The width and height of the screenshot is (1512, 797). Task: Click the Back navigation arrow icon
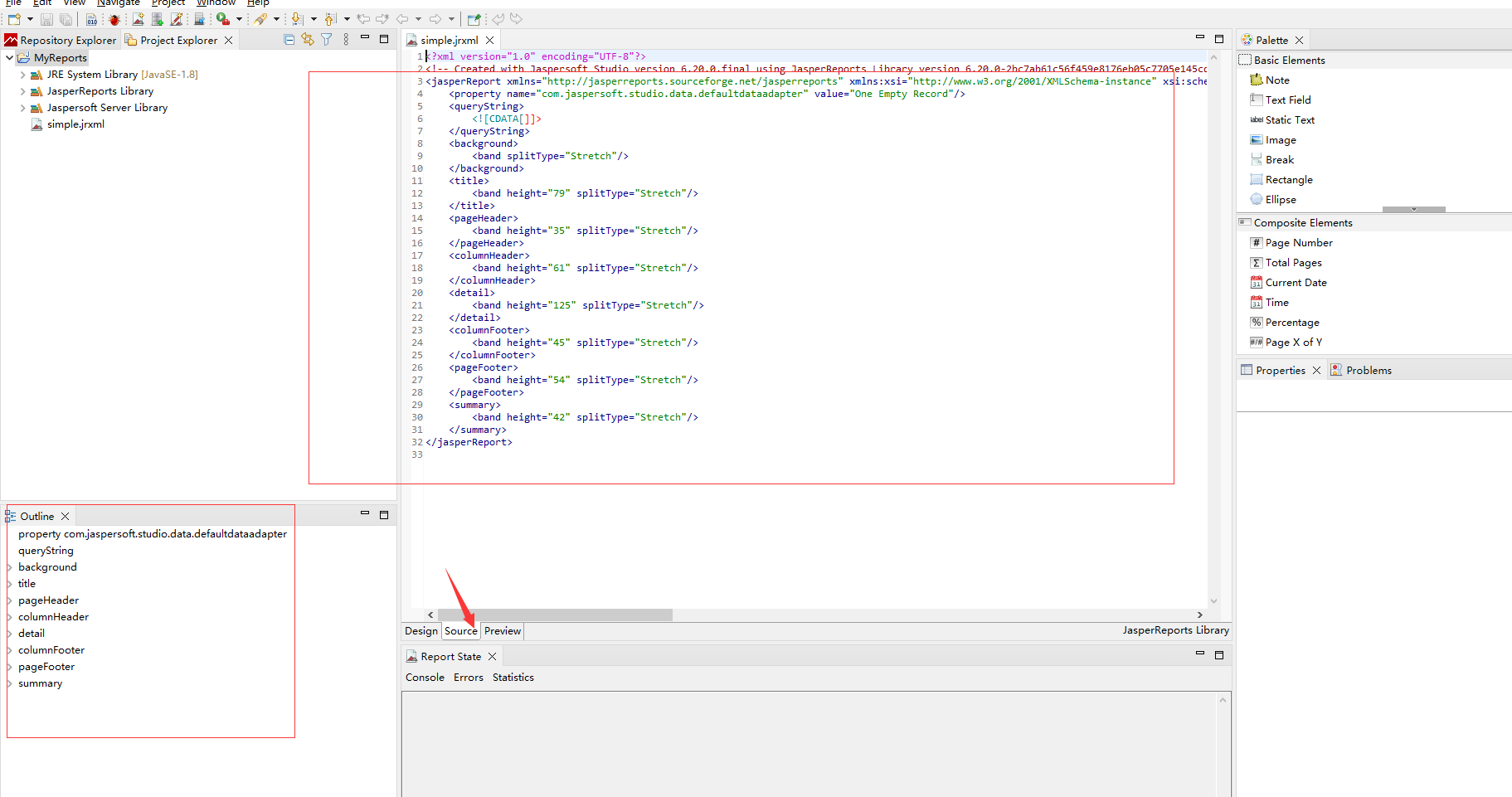402,19
